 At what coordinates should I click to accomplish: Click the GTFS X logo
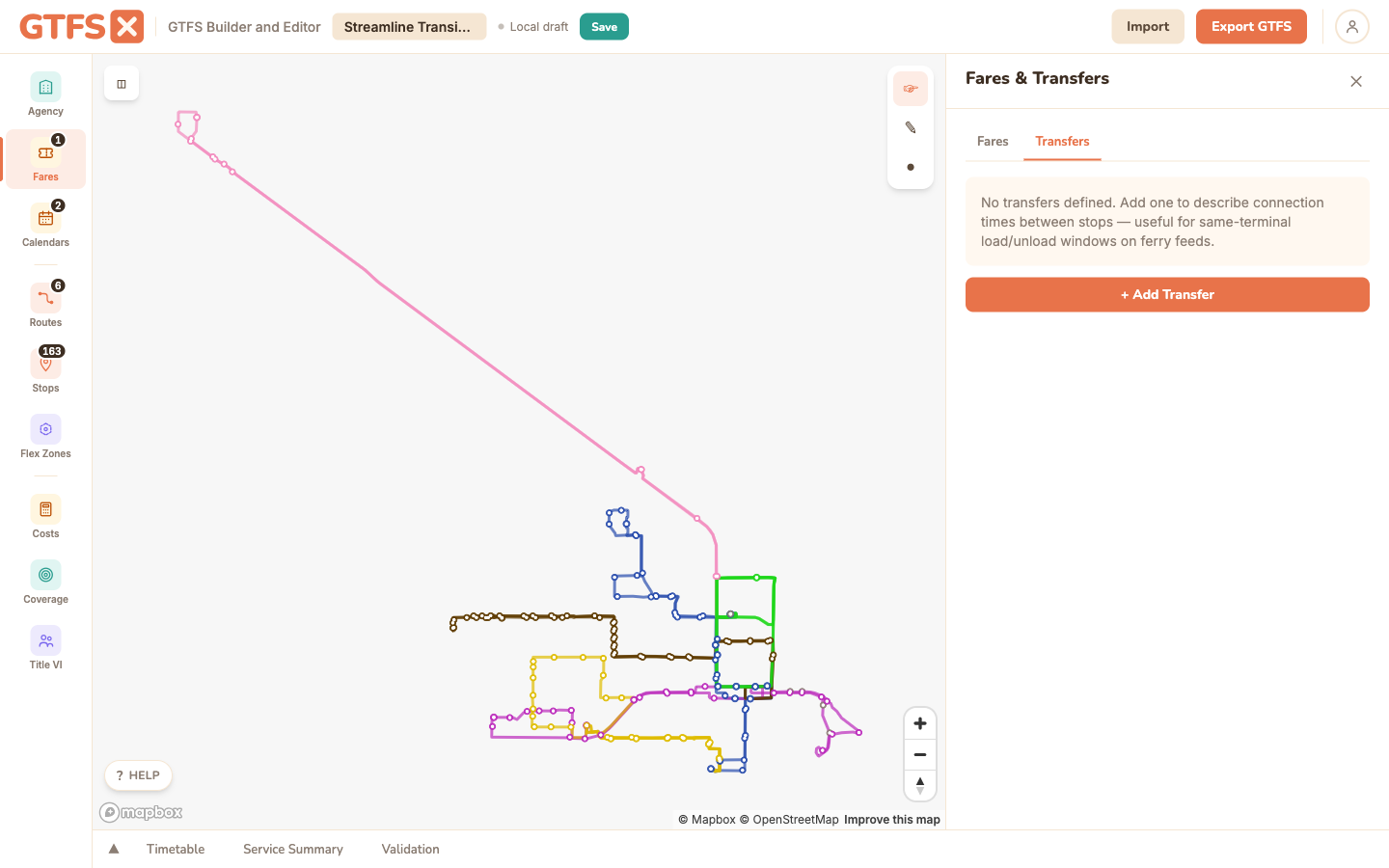(82, 27)
